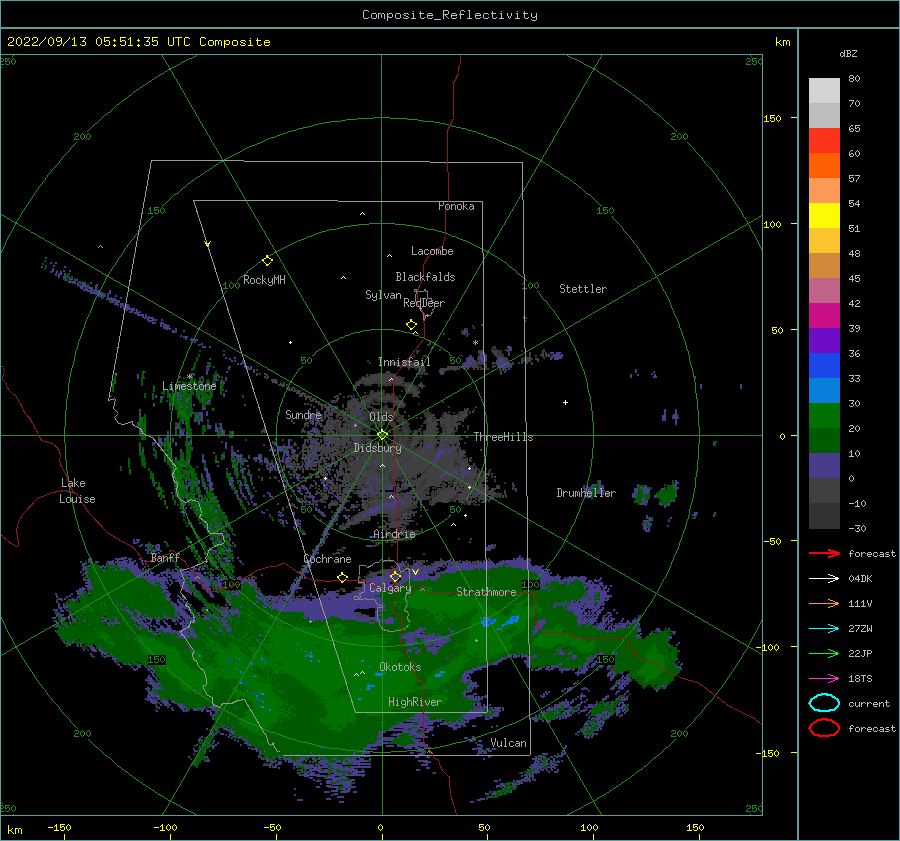
Task: Click the Limestone label
Action: point(189,386)
